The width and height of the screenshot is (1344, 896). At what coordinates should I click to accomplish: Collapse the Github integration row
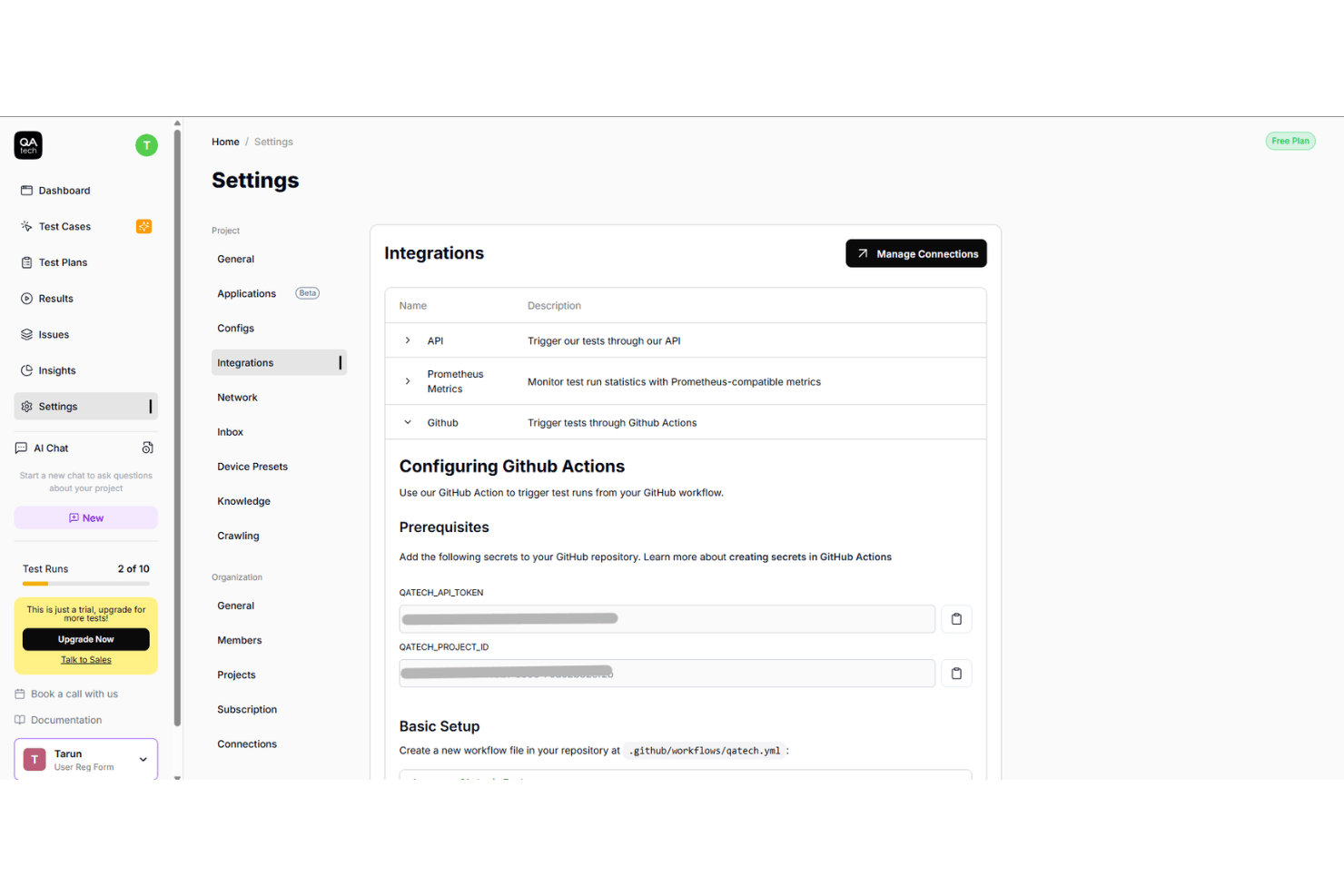click(408, 422)
